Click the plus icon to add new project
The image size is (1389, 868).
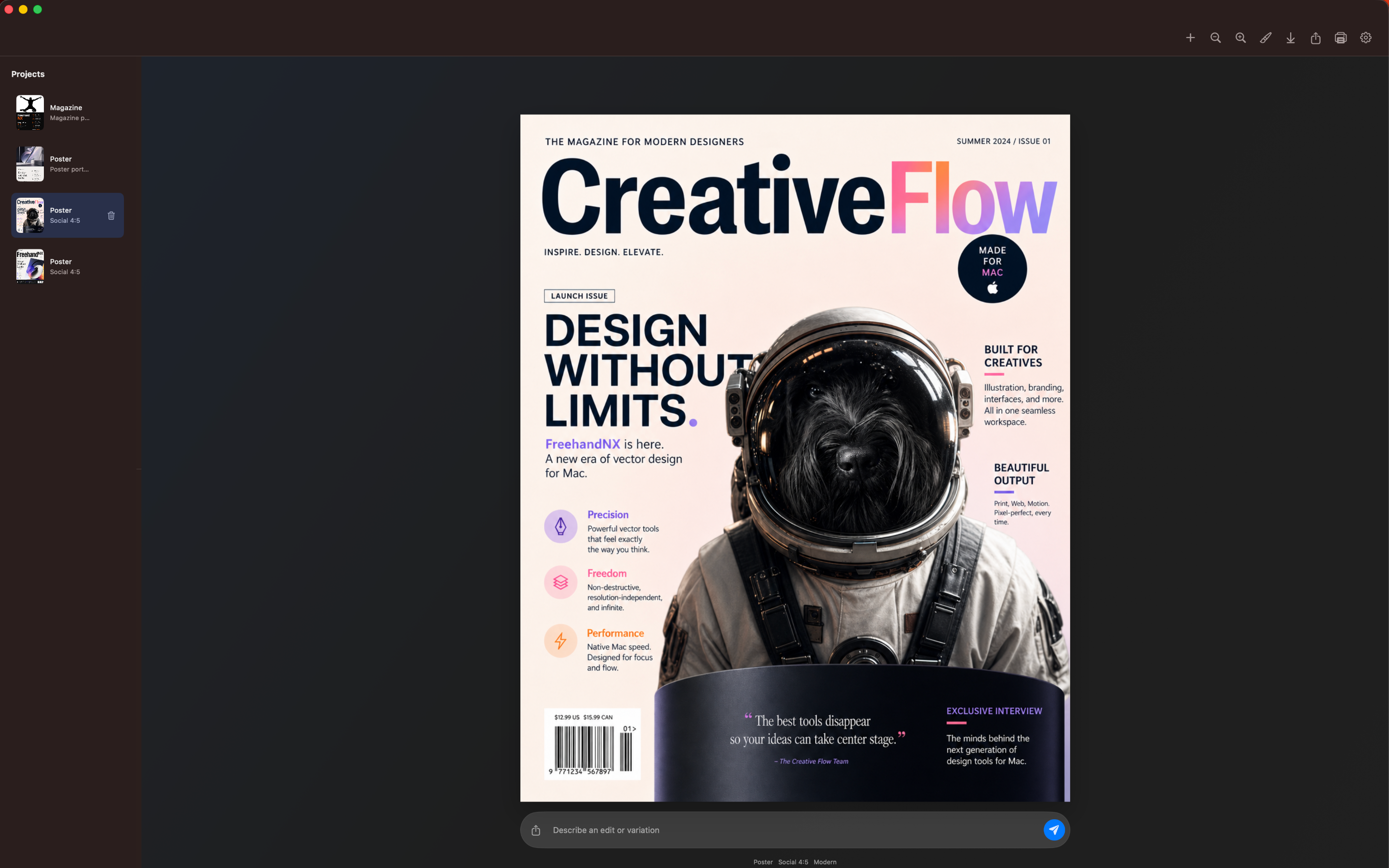[x=1190, y=38]
